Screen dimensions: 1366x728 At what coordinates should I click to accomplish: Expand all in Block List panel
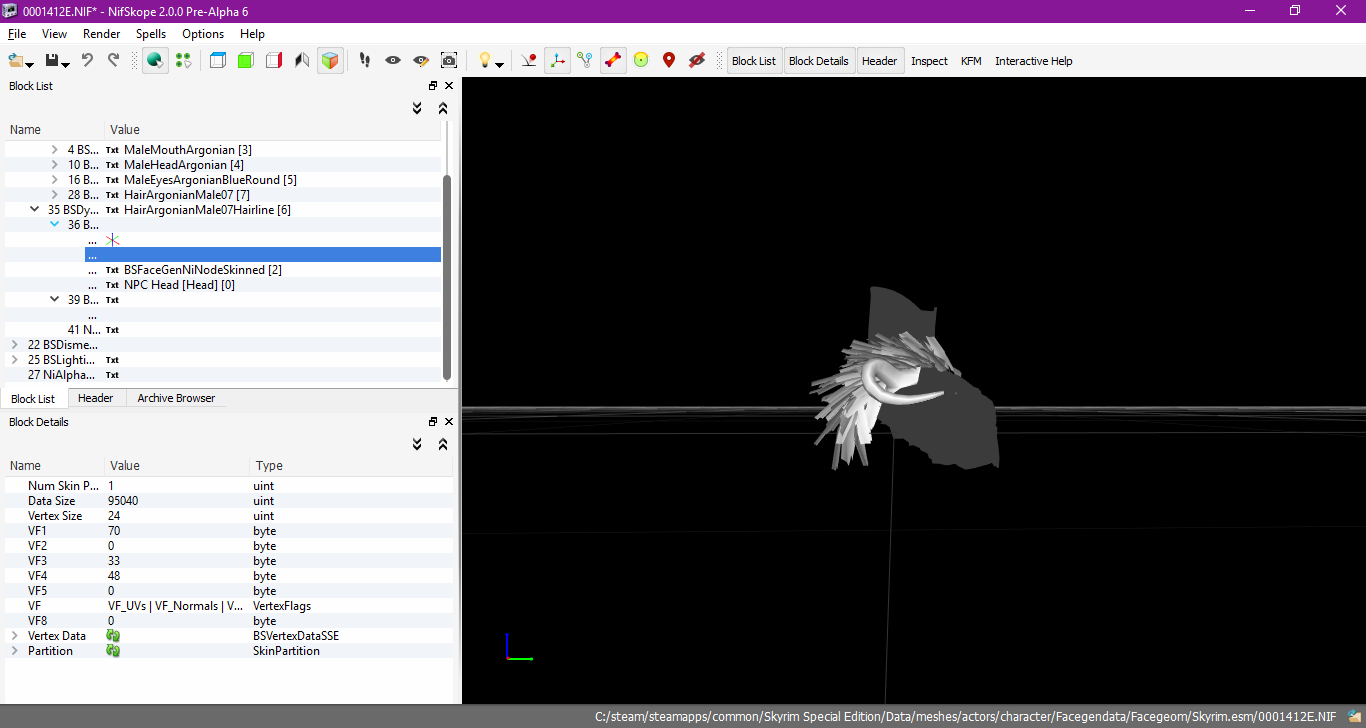[x=418, y=108]
